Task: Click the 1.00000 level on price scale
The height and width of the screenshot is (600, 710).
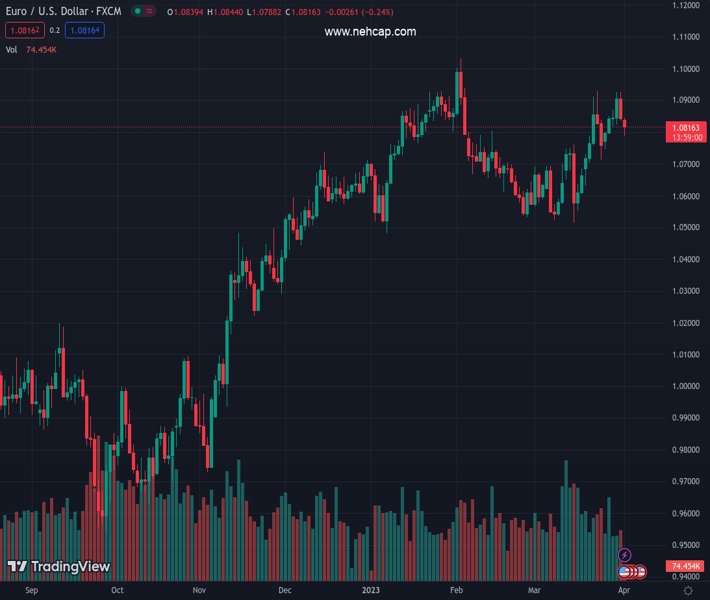Action: [x=686, y=386]
